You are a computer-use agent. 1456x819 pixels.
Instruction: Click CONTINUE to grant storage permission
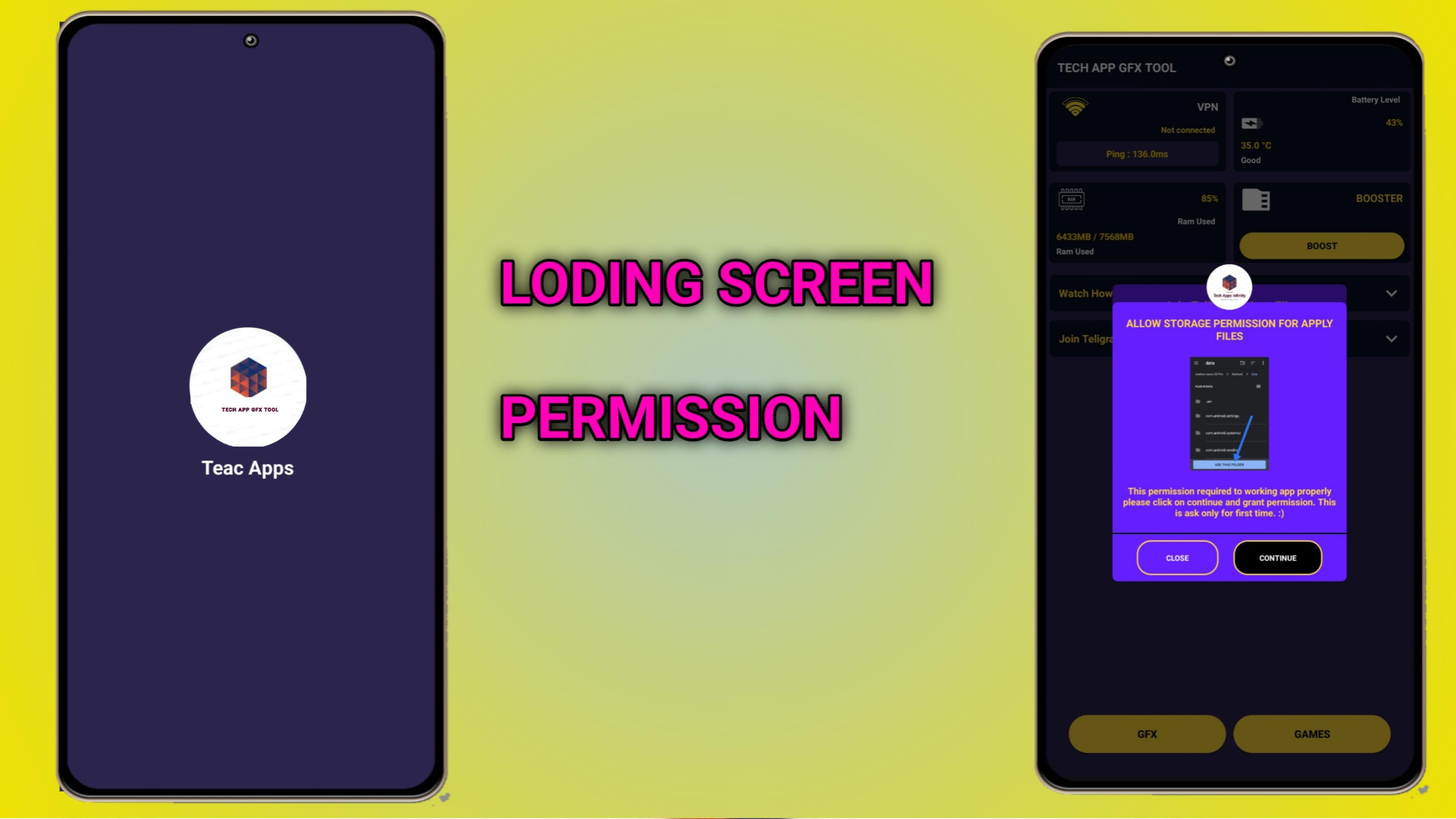(x=1278, y=558)
